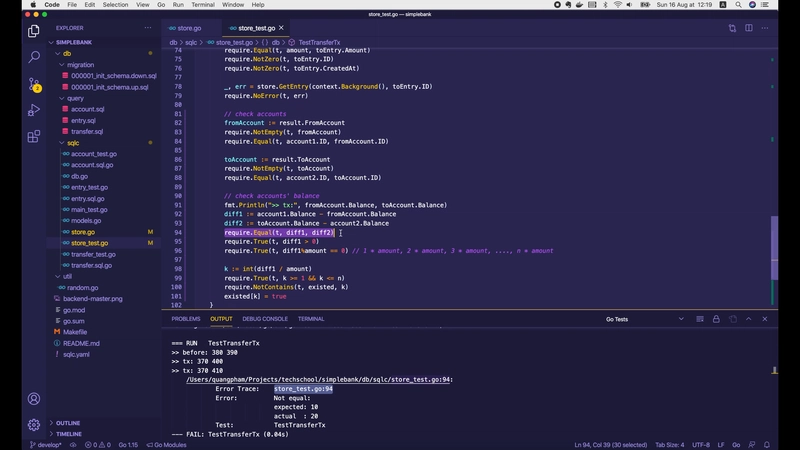800x450 pixels.
Task: Click the store_test.go:94 error trace link
Action: [303, 389]
